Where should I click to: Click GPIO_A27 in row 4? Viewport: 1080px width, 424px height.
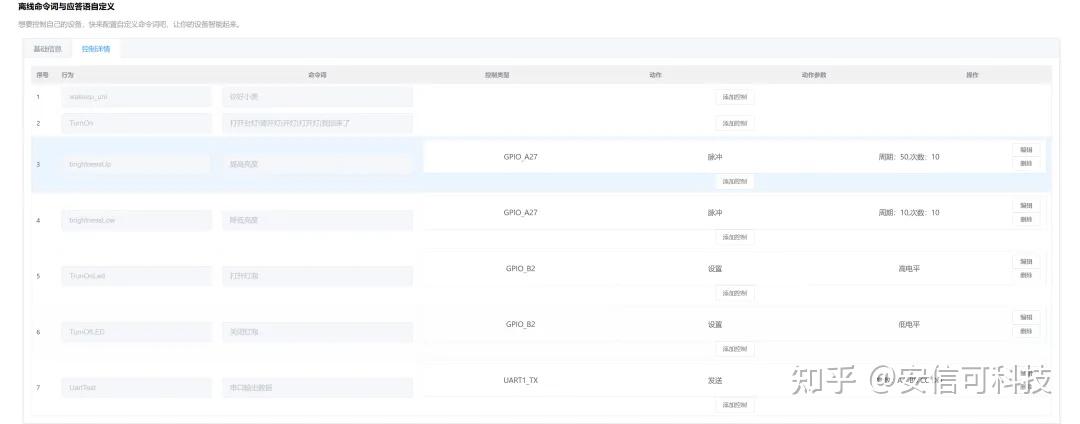coord(520,213)
